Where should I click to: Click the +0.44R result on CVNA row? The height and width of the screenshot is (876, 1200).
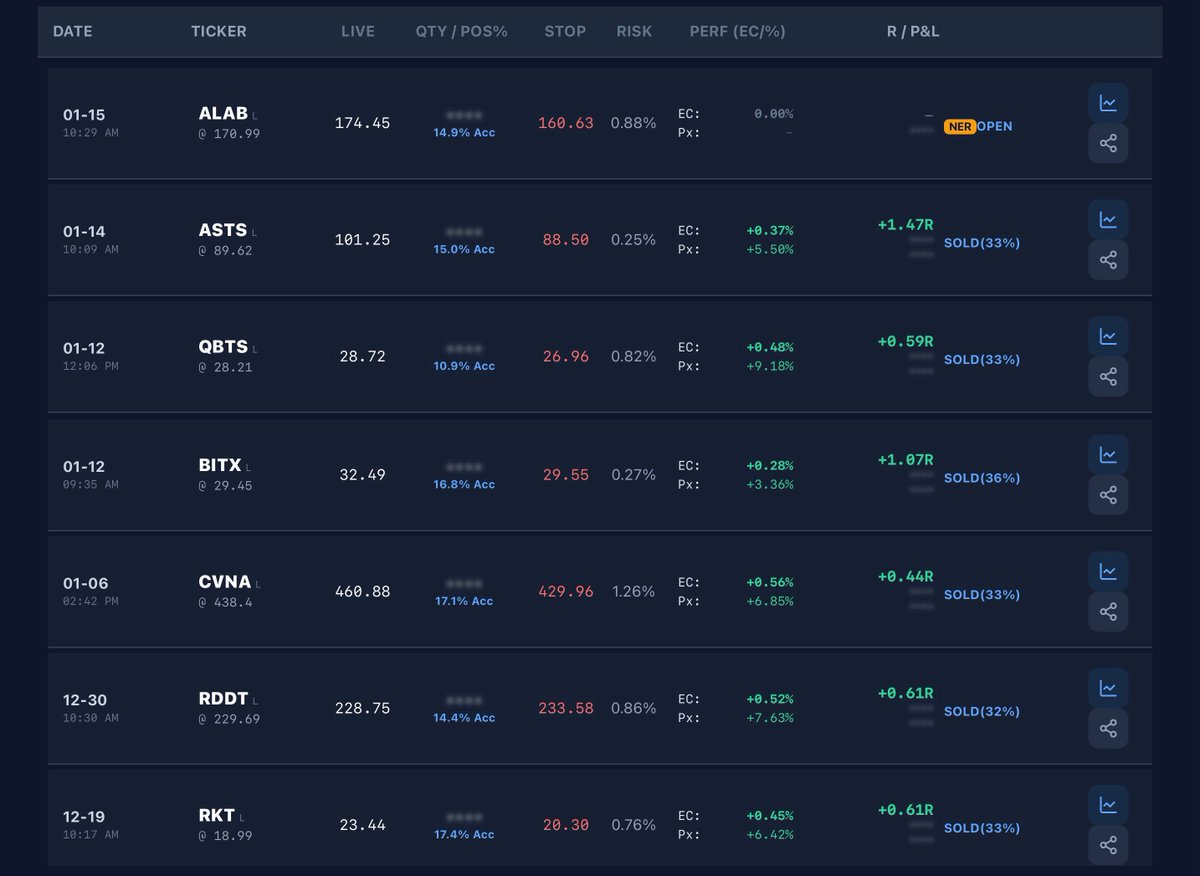[905, 577]
